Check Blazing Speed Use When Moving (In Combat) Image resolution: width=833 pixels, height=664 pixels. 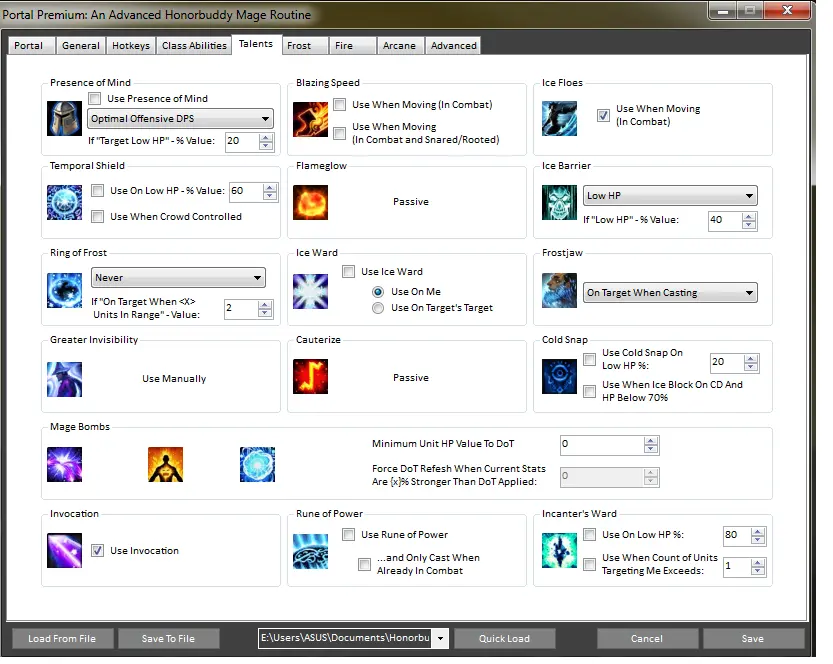coord(339,105)
